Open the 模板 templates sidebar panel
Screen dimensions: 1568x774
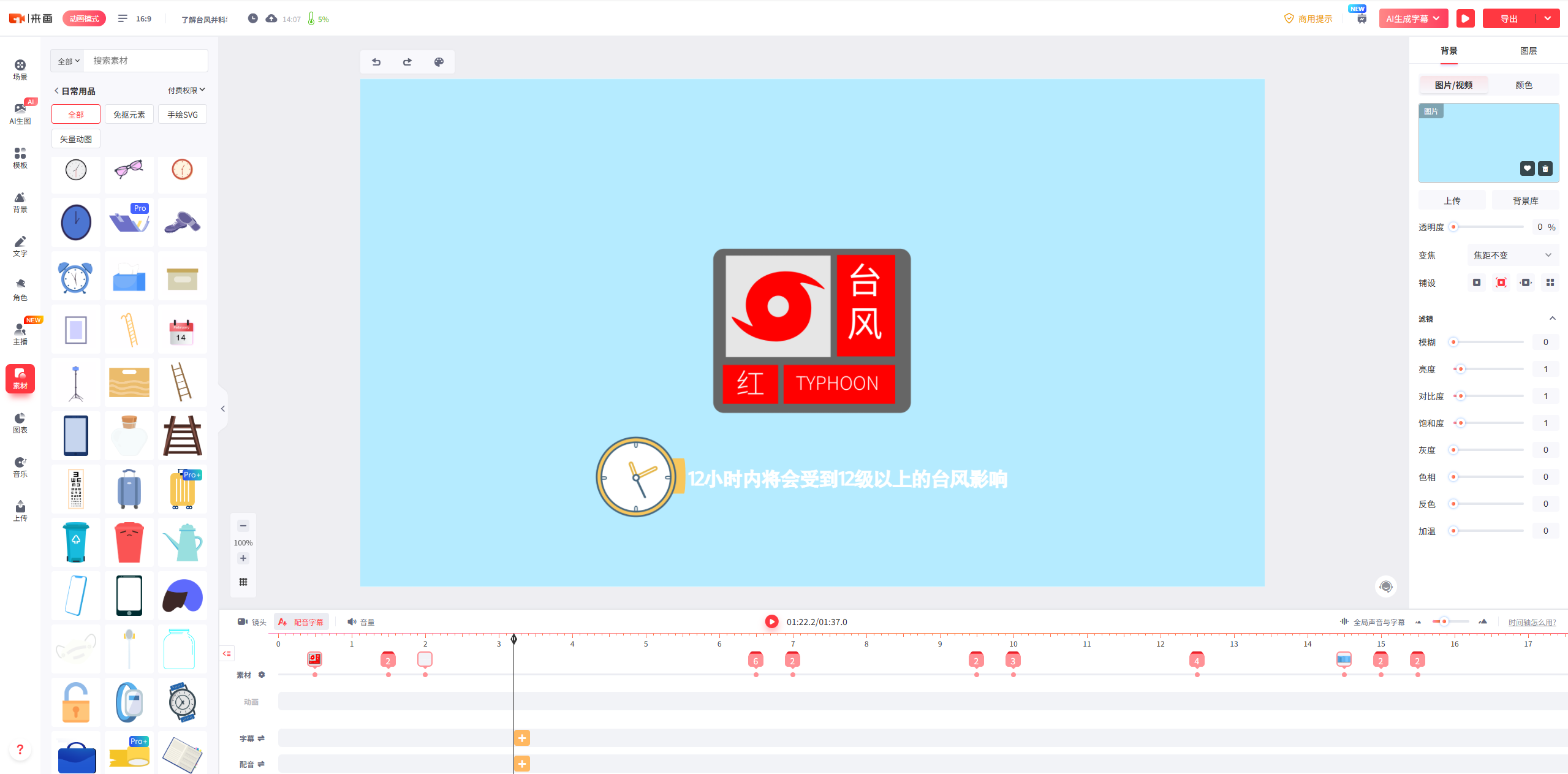(20, 158)
